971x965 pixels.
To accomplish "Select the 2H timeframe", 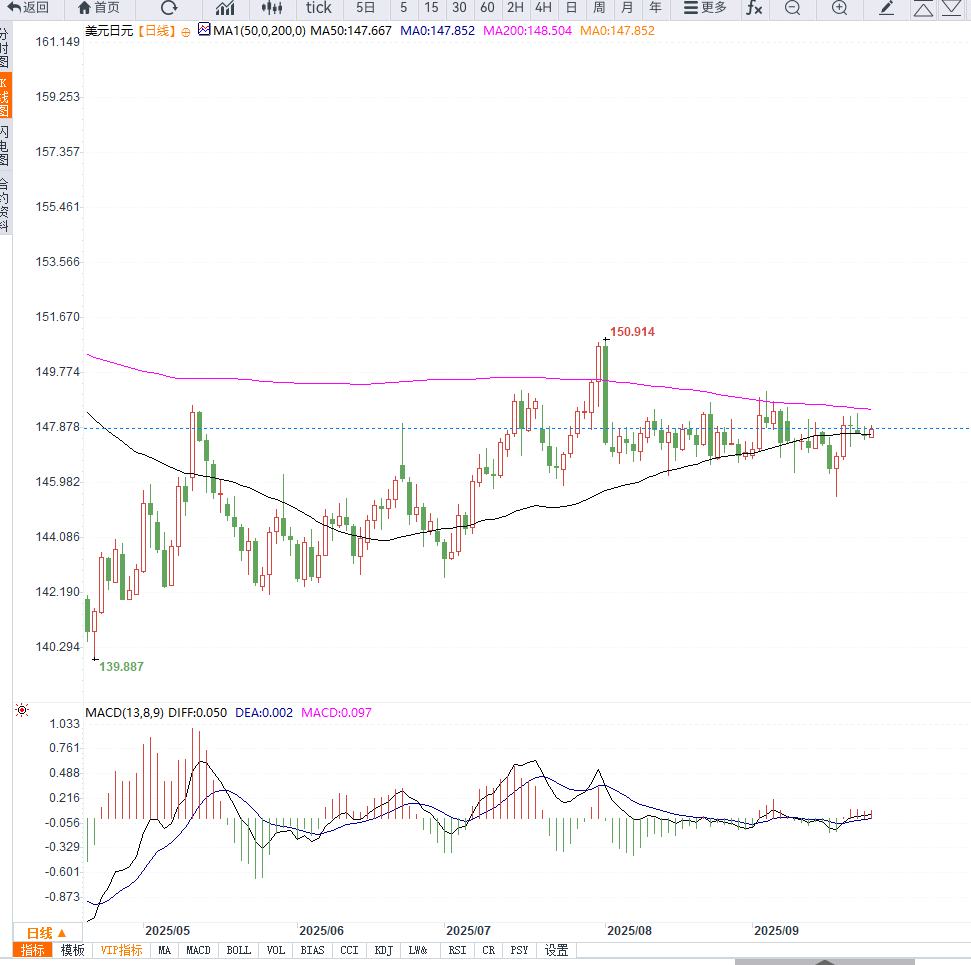I will 515,7.
